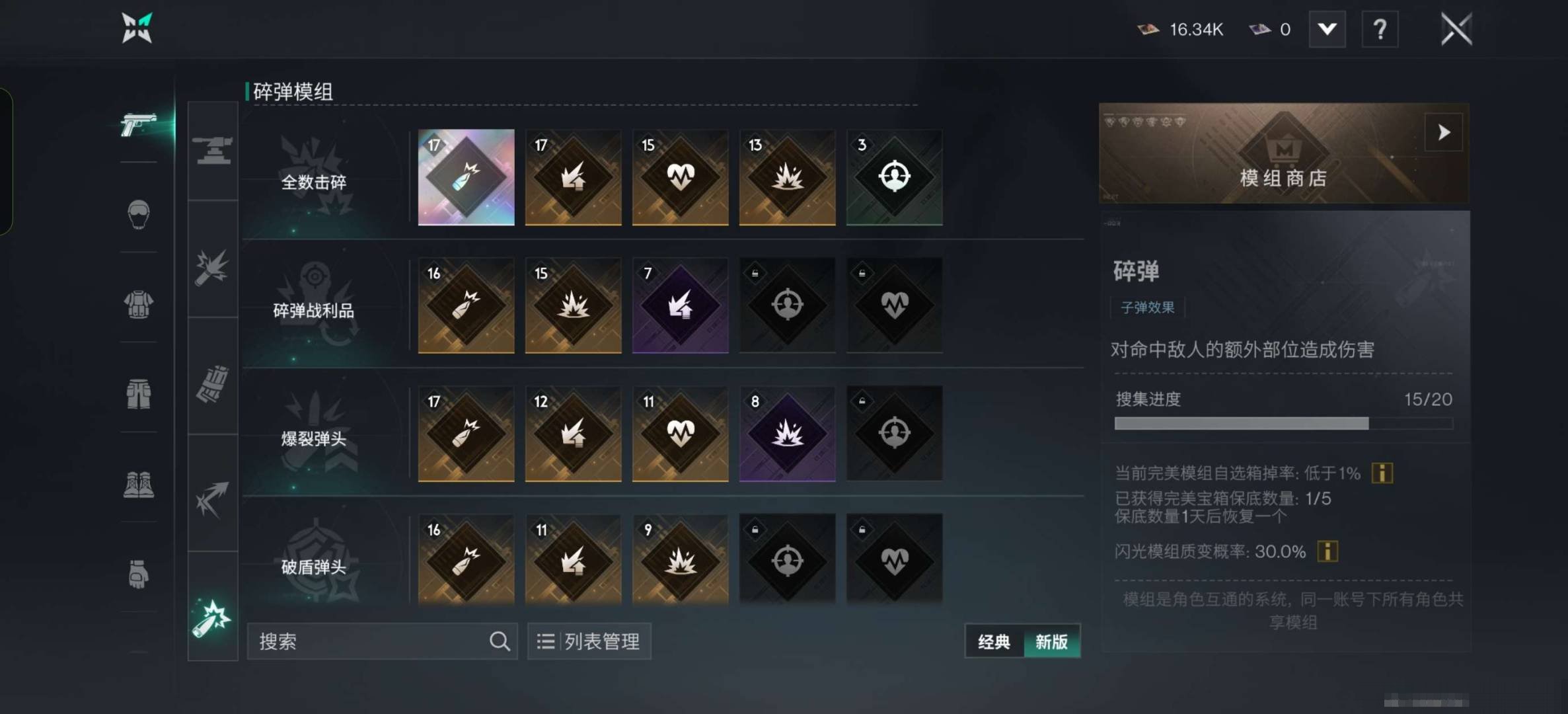Click yellow info icon beside 闪光模组质变概率
The height and width of the screenshot is (714, 1568).
point(1327,551)
